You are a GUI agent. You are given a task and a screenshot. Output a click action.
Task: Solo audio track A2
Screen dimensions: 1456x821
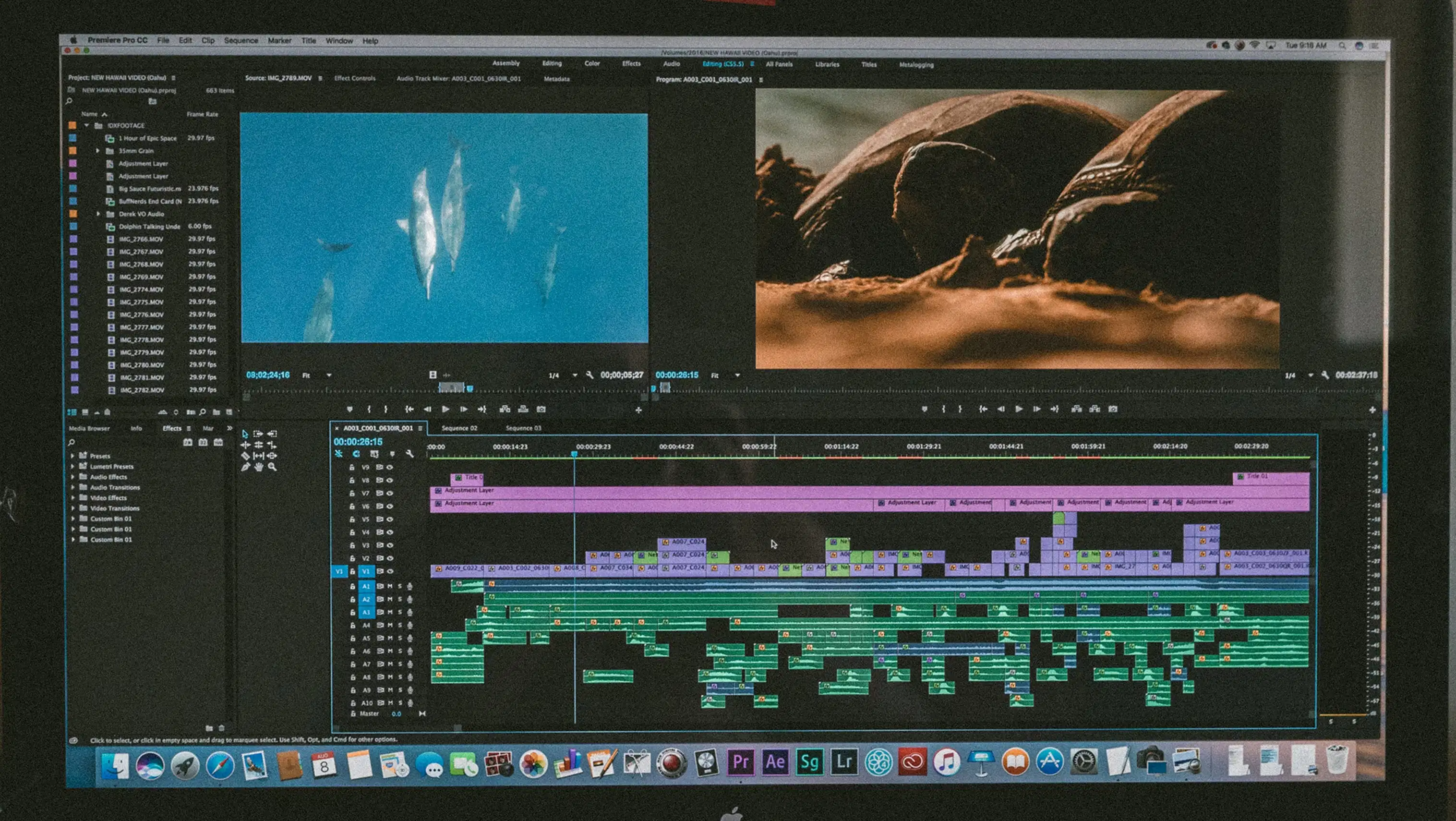coord(399,599)
